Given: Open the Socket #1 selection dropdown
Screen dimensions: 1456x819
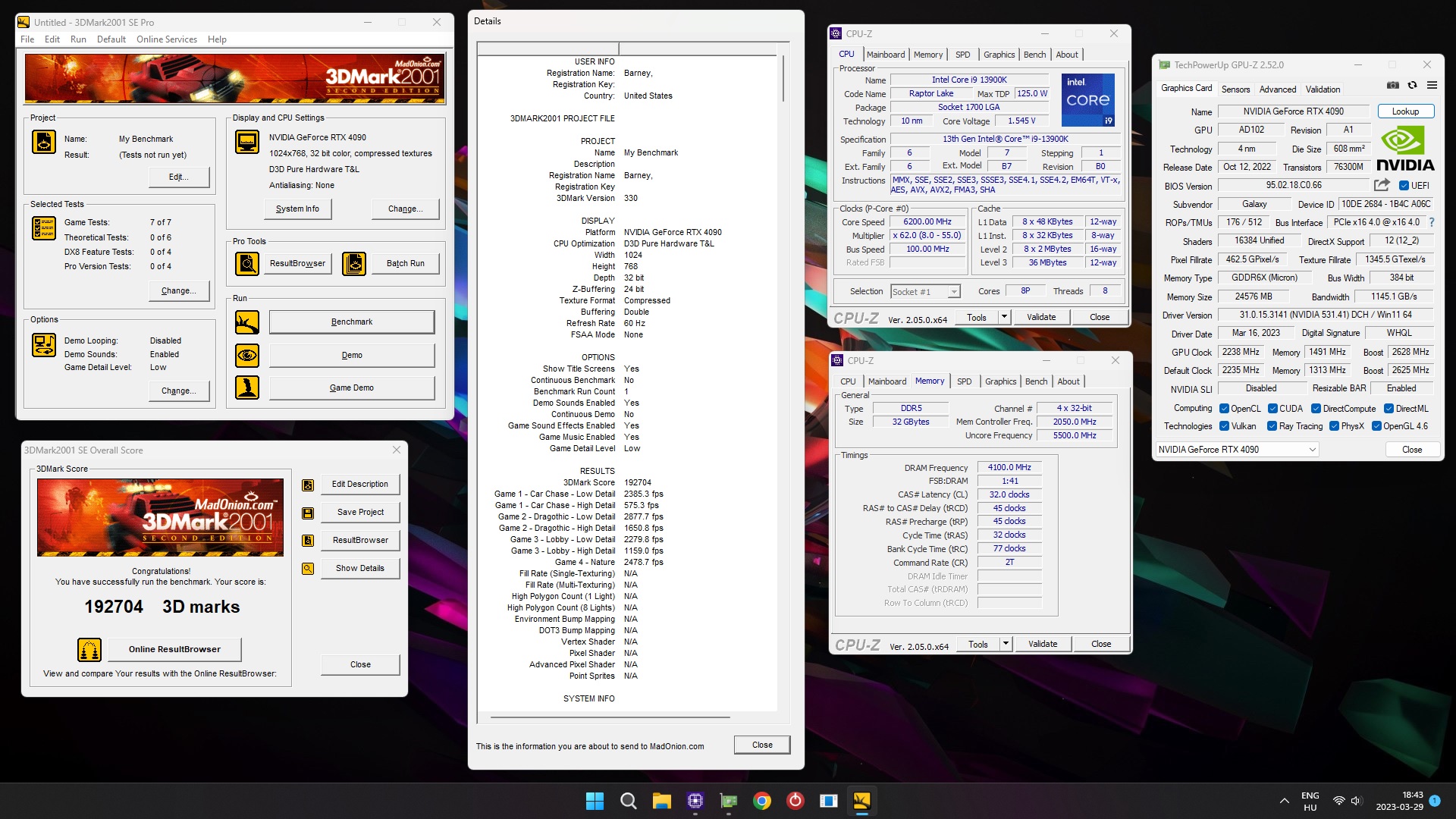Looking at the screenshot, I should (x=925, y=292).
